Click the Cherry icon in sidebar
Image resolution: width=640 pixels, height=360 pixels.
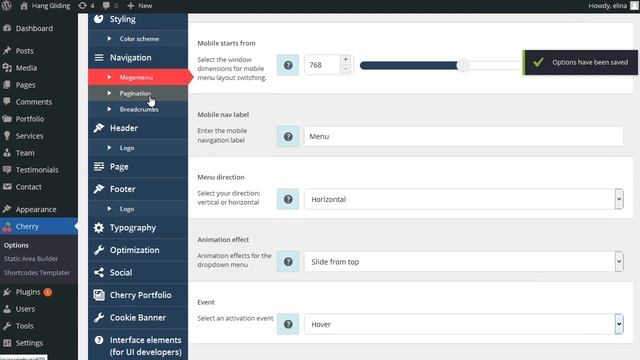(x=7, y=227)
